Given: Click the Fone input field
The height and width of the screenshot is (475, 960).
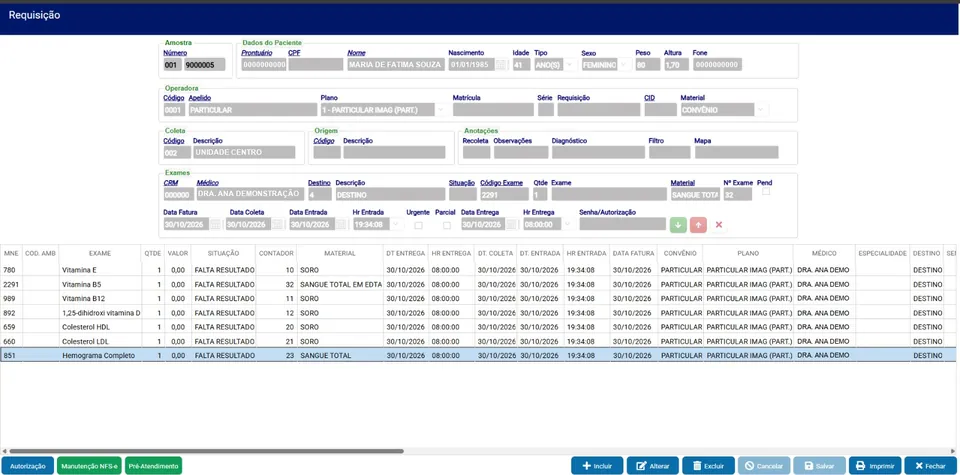Looking at the screenshot, I should (x=718, y=65).
